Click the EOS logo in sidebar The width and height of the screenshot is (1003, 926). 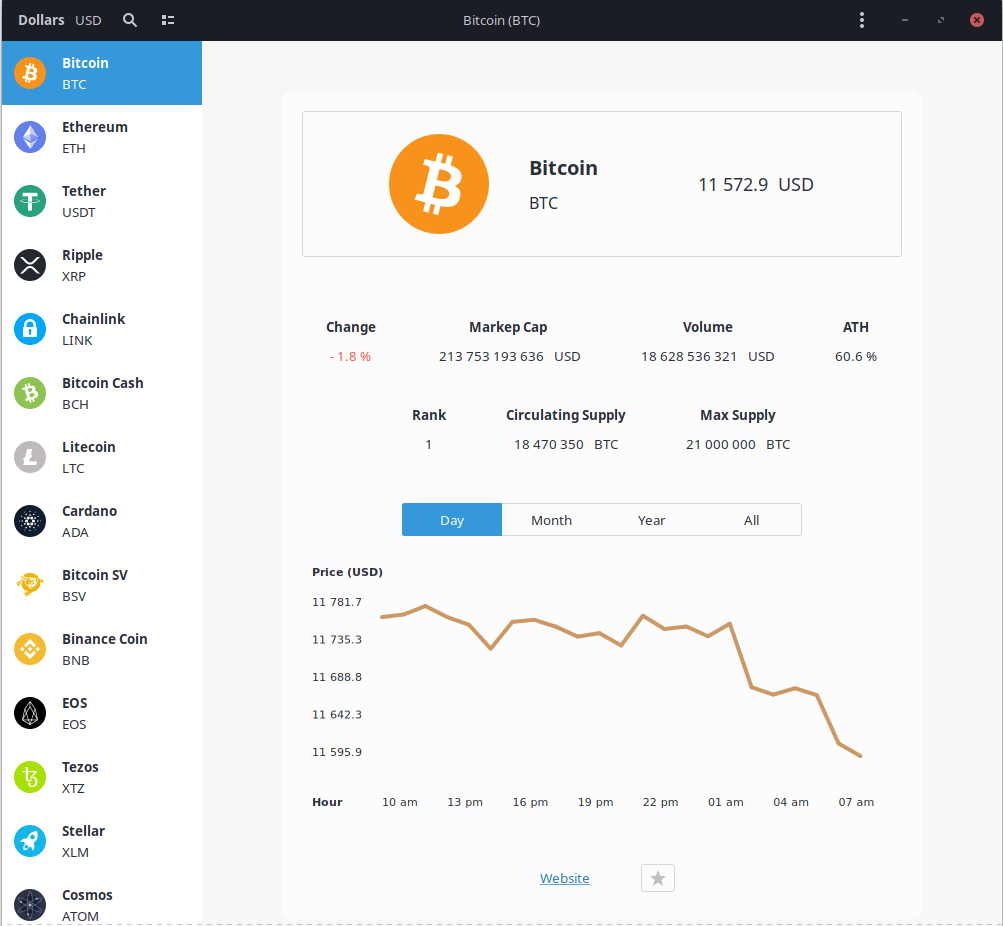coord(30,712)
